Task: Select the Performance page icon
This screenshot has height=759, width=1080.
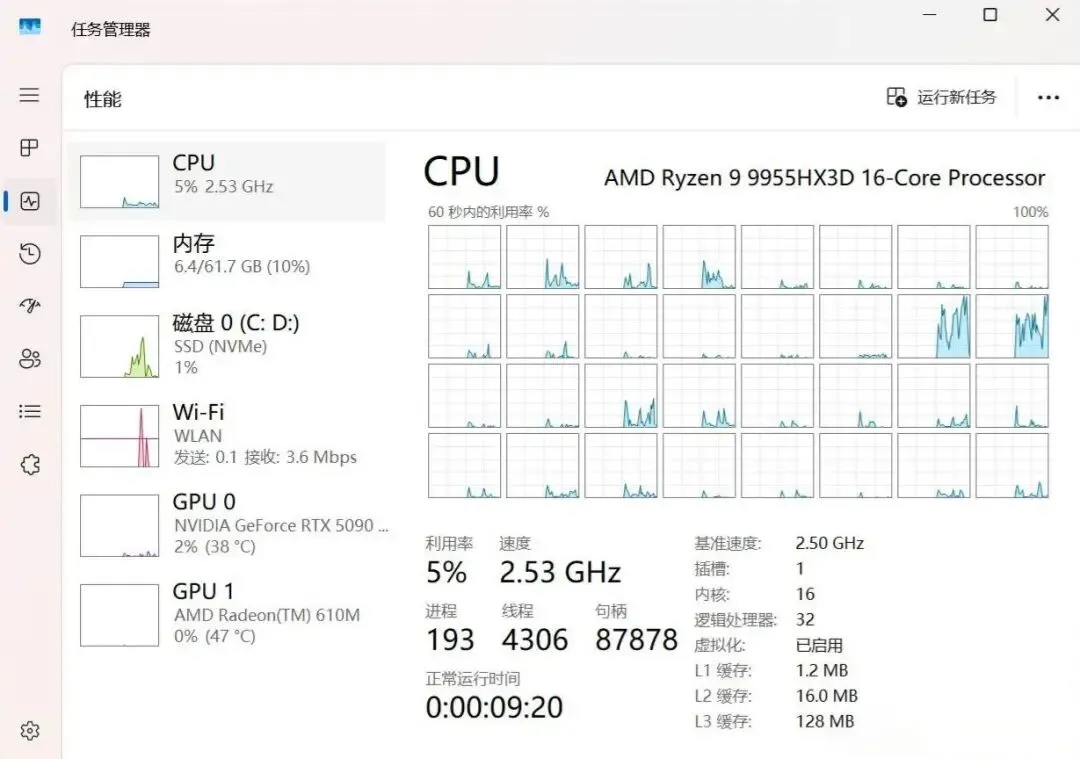Action: 30,201
